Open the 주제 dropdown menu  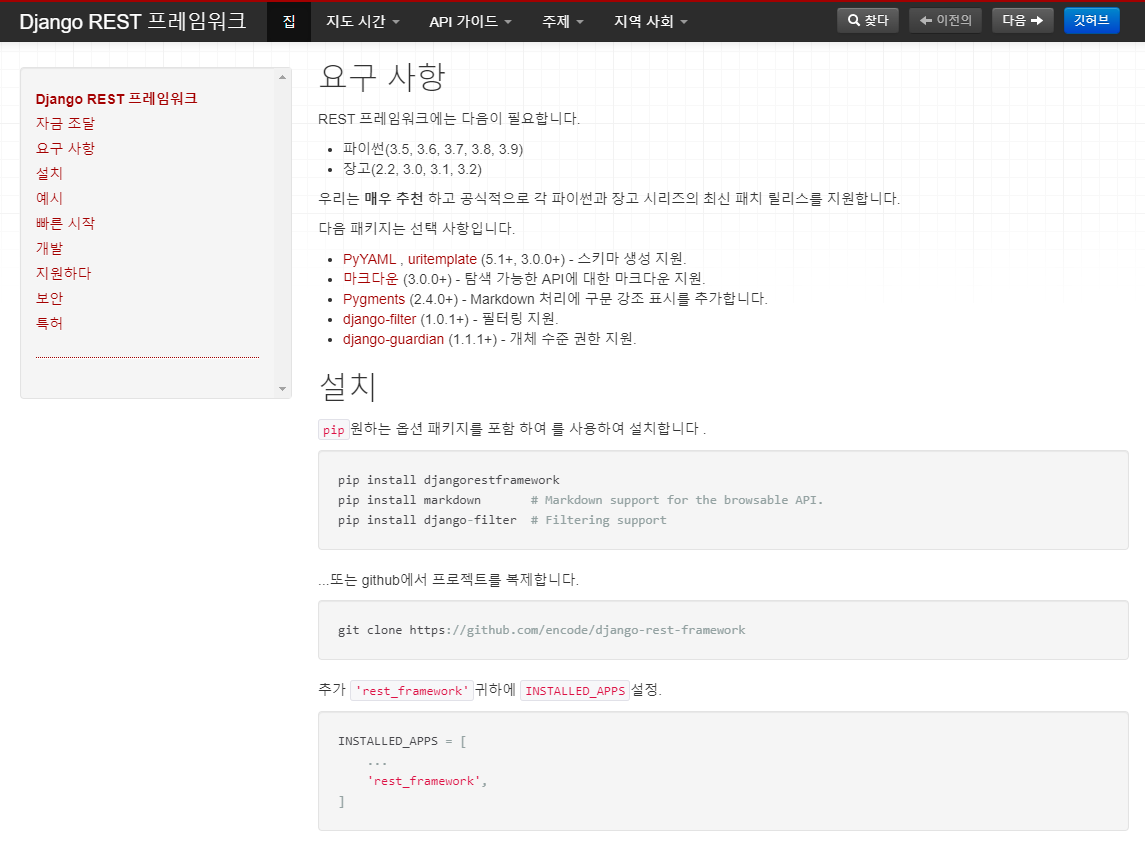click(562, 22)
